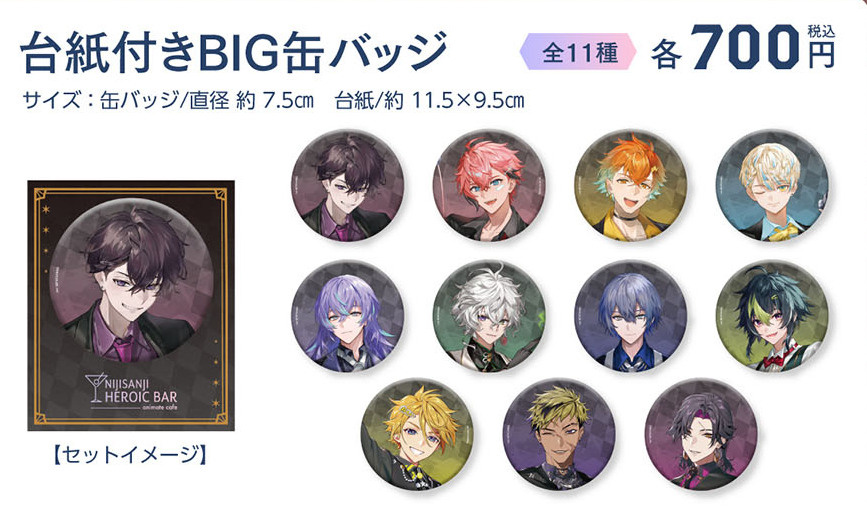Screen dimensions: 867x507
Task: Click the 全11種 label badge
Action: pyautogui.click(x=578, y=53)
